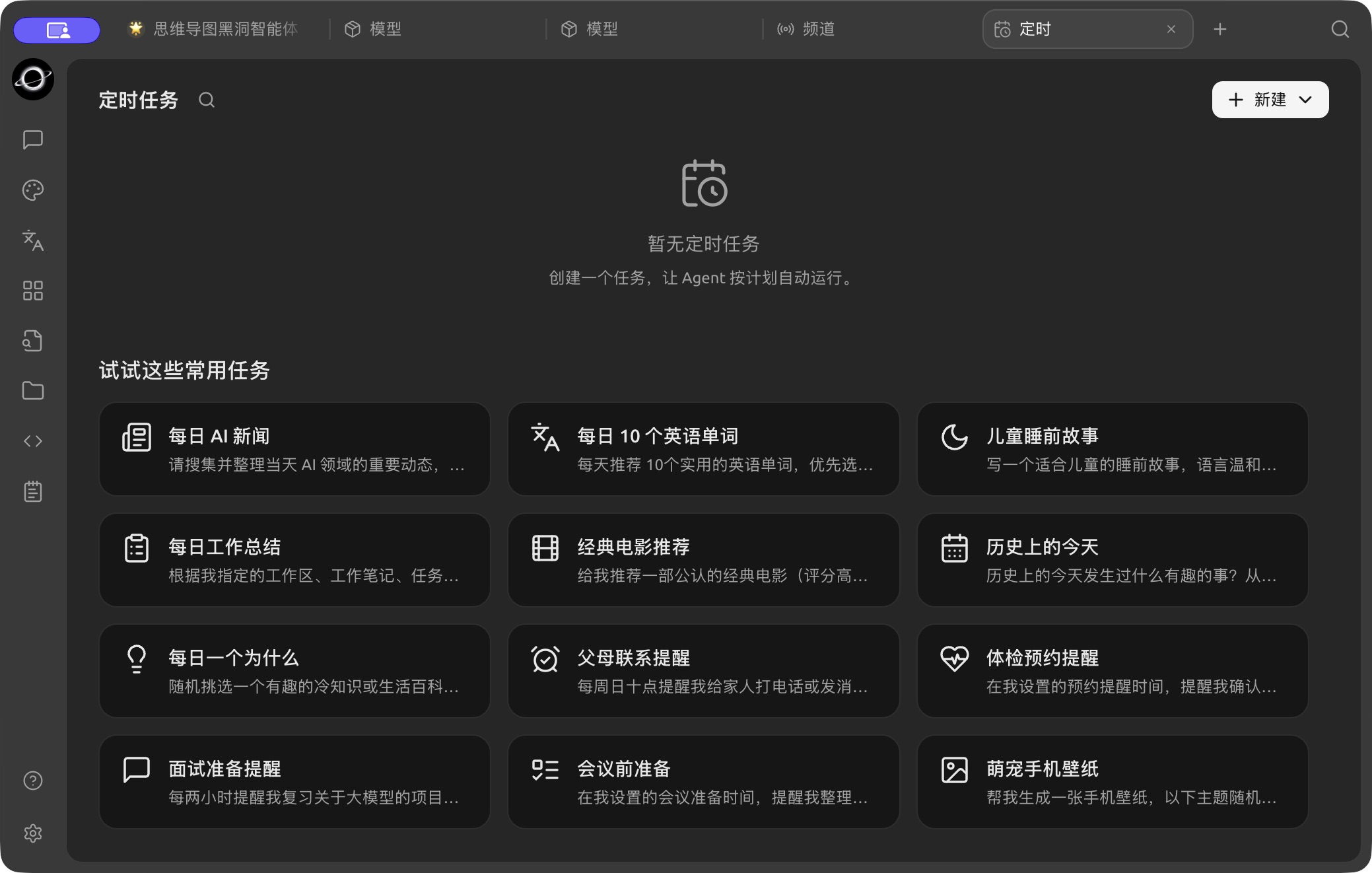
Task: Choose the 萌宠手机壁纸 task card
Action: click(x=1113, y=782)
